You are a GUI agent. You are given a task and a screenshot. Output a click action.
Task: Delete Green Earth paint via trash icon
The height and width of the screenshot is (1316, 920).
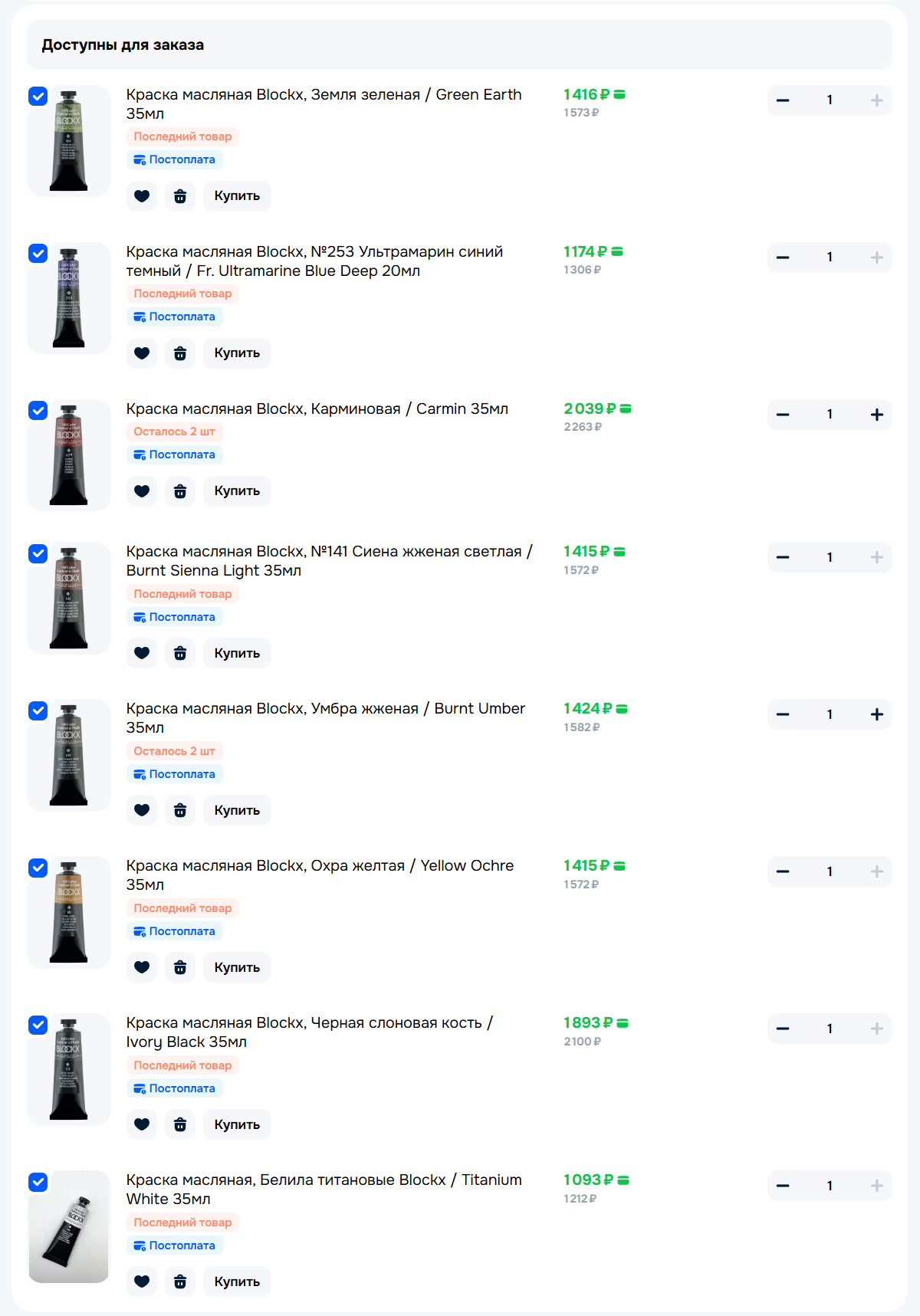(x=180, y=196)
